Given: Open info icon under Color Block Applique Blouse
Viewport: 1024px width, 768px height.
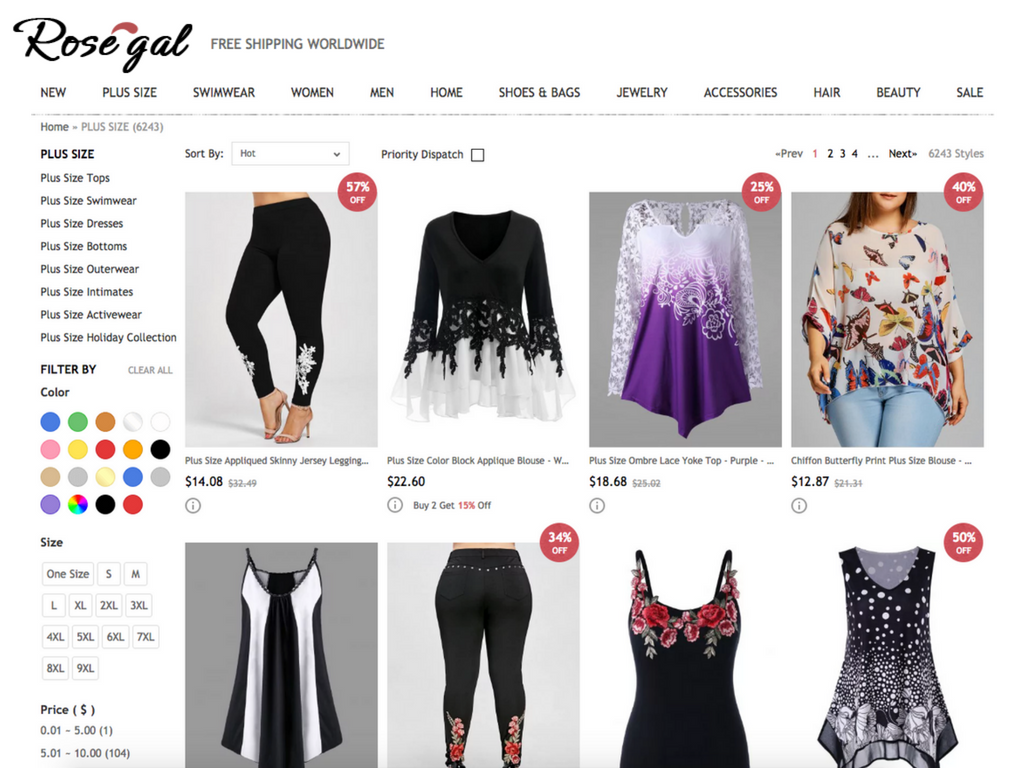Looking at the screenshot, I should 395,505.
